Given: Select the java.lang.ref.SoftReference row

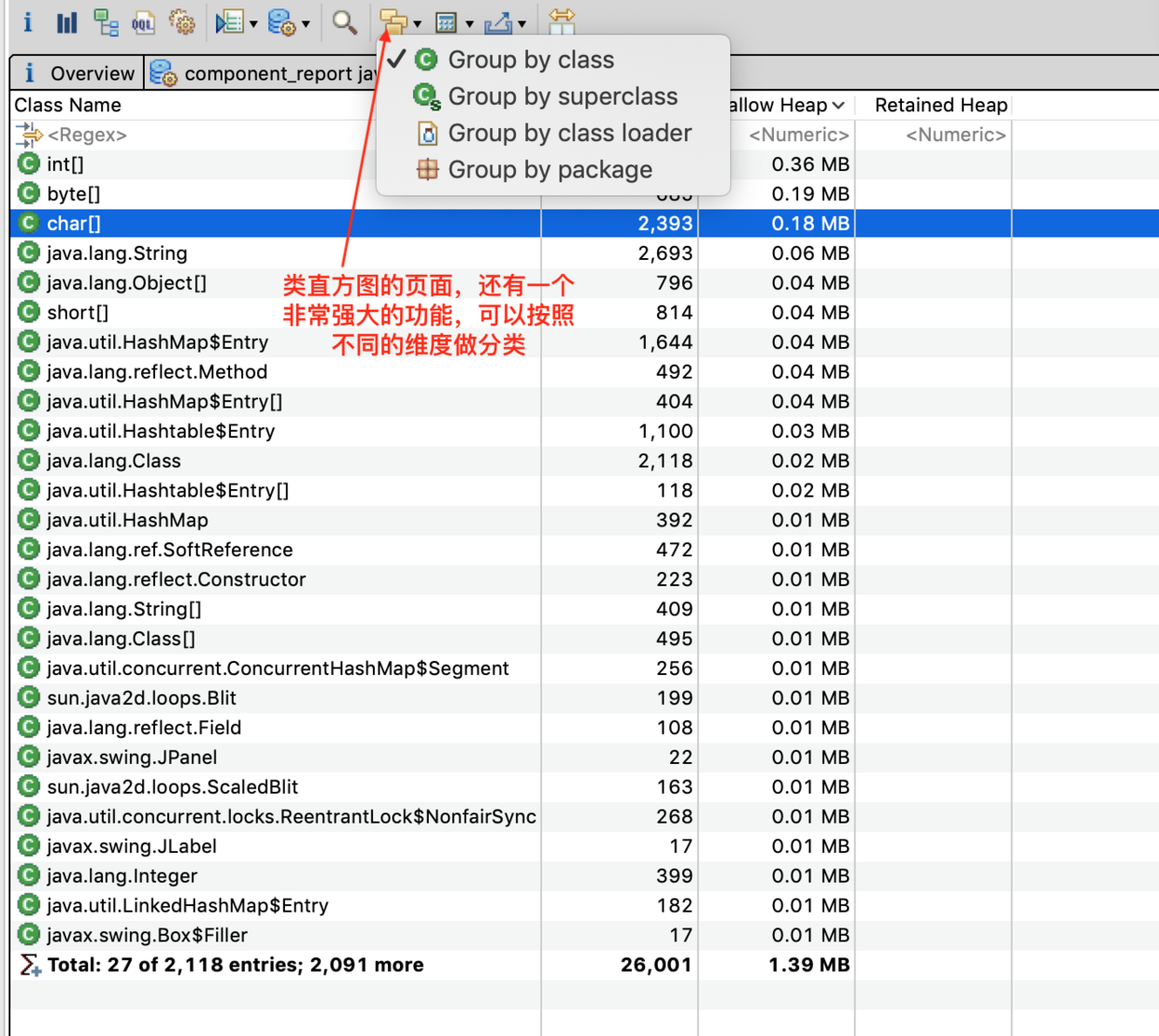Looking at the screenshot, I should 585,550.
